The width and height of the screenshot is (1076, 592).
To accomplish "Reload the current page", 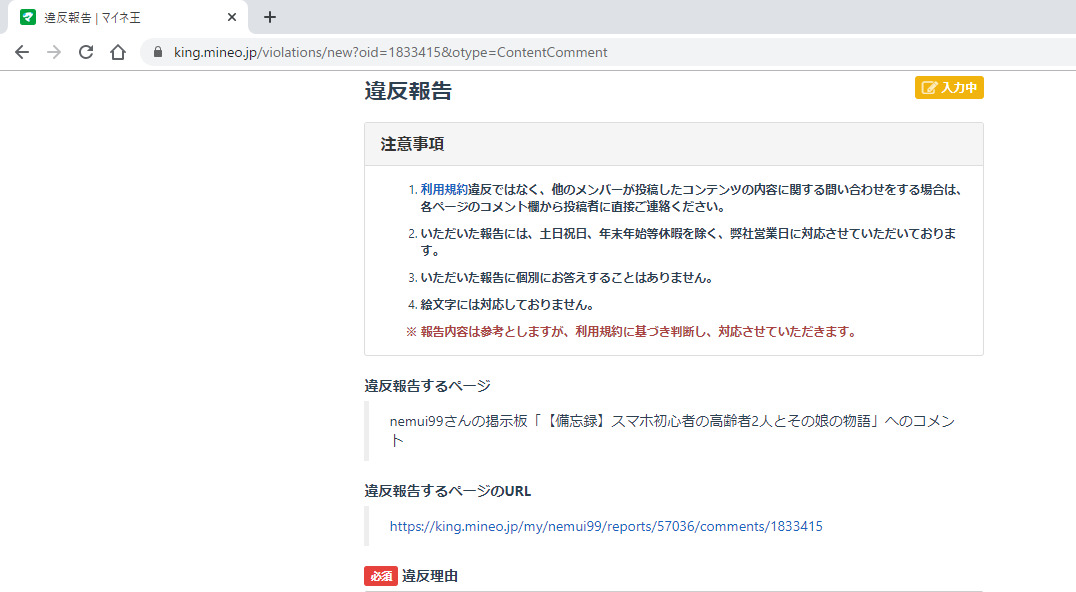I will pyautogui.click(x=86, y=52).
